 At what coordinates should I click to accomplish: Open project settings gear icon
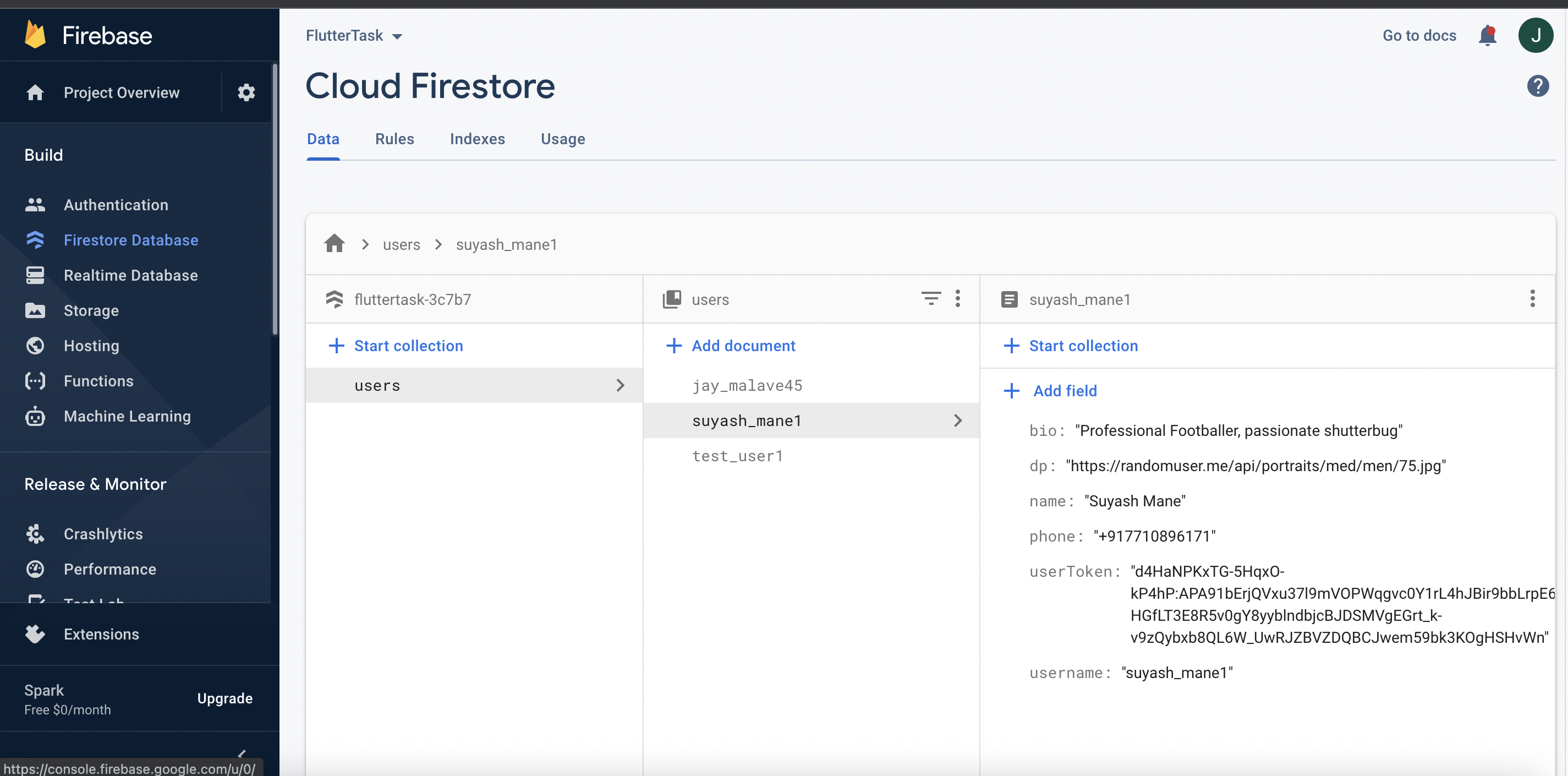(246, 92)
